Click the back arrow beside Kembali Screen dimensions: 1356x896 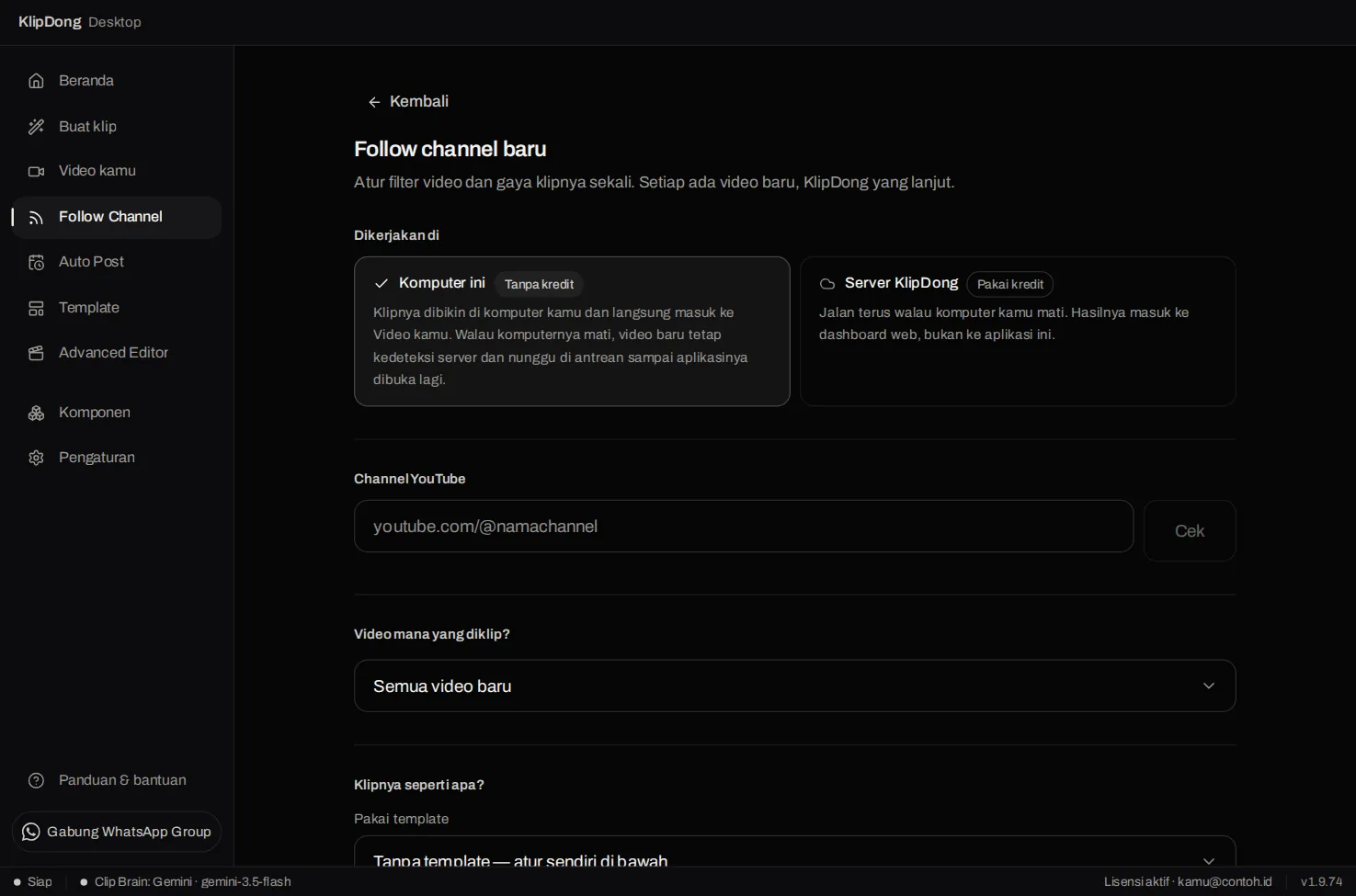click(374, 102)
